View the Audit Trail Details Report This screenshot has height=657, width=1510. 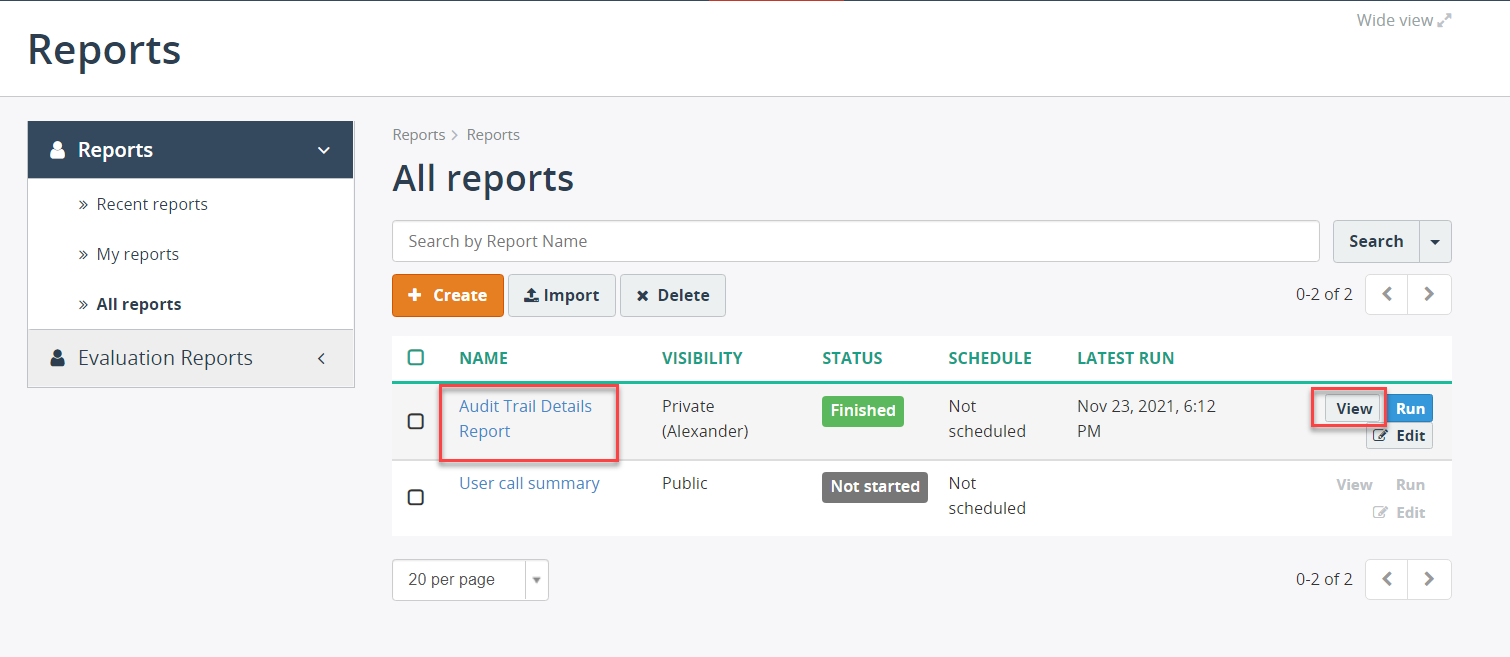point(1354,408)
